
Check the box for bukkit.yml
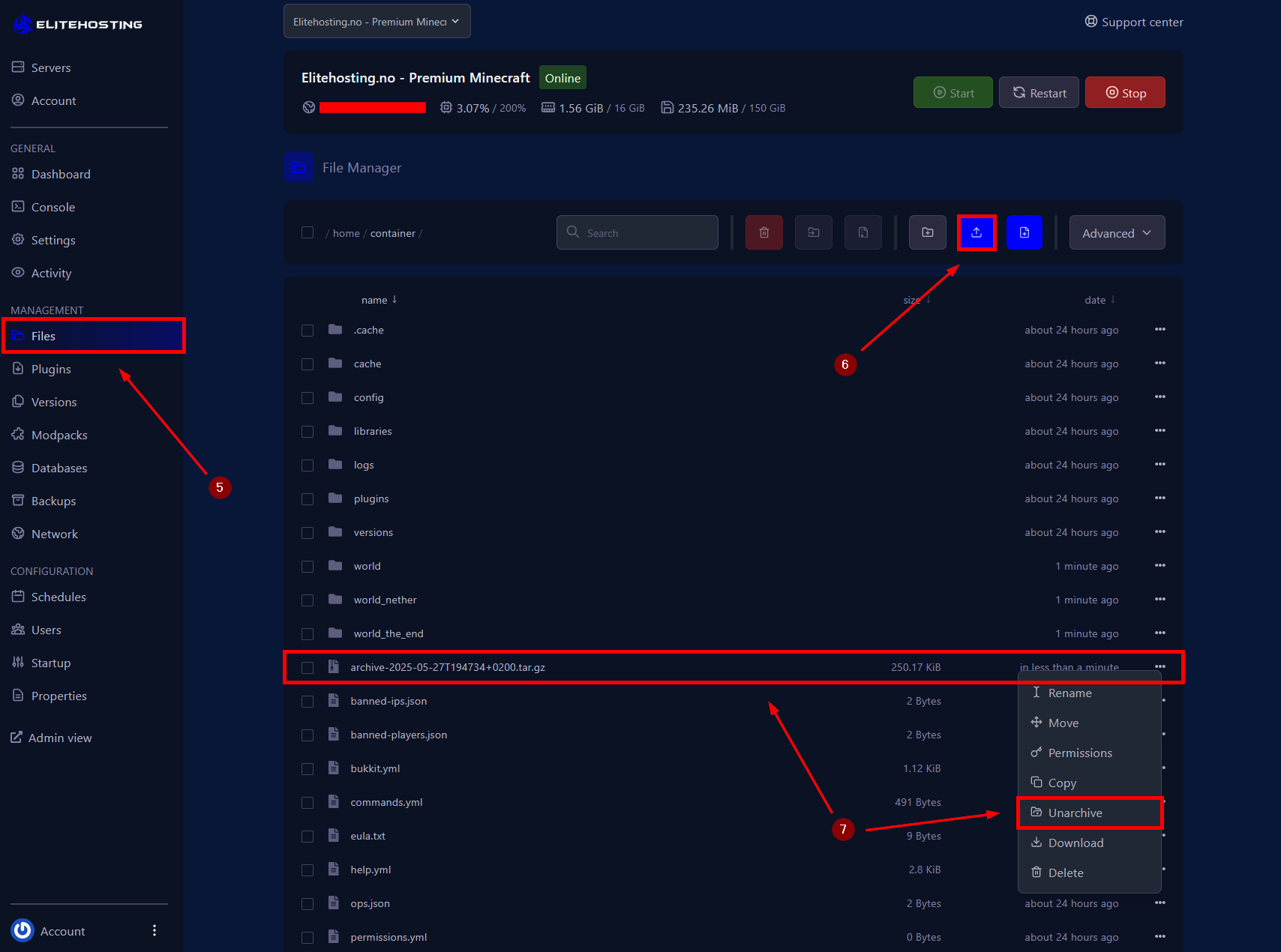tap(307, 769)
